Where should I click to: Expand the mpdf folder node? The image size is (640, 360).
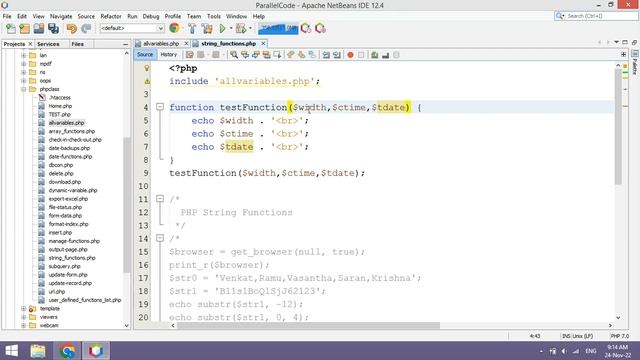coord(24,64)
